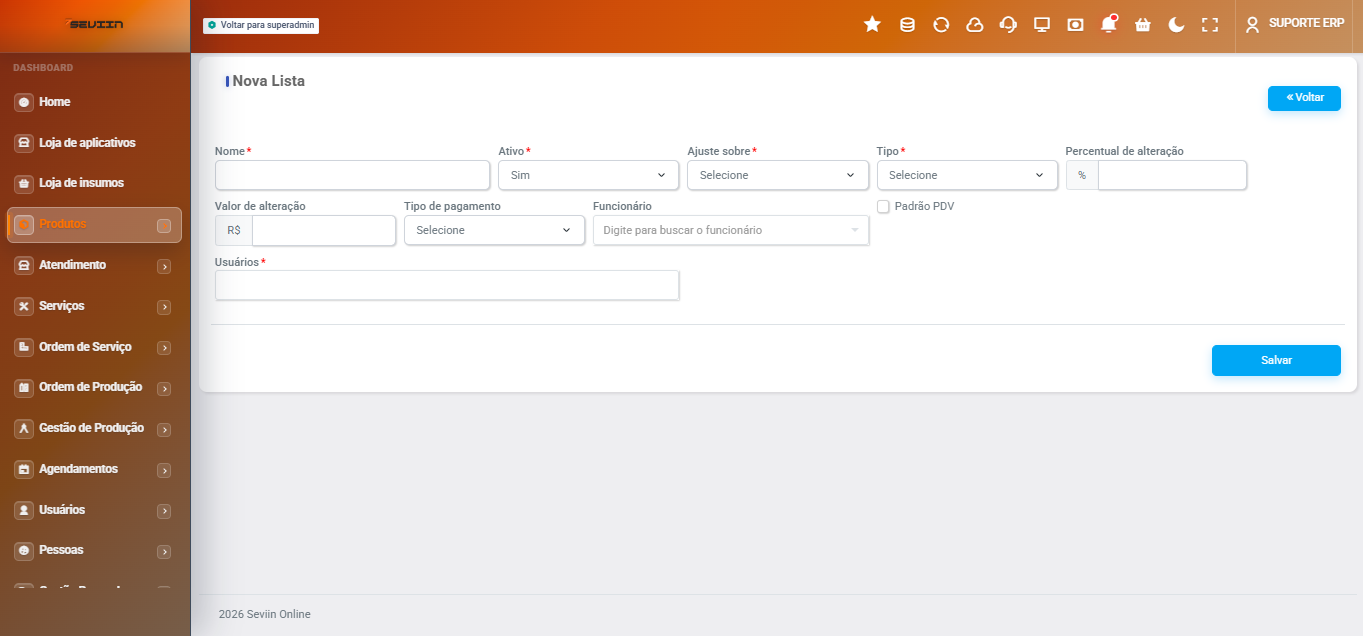Open the support headset icon

[x=1008, y=24]
